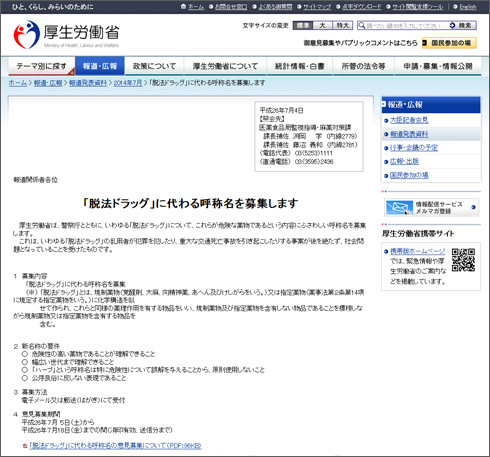Click bullet icon next to 大臣記者会見
Screen dimensions: 490x457
click(386, 121)
